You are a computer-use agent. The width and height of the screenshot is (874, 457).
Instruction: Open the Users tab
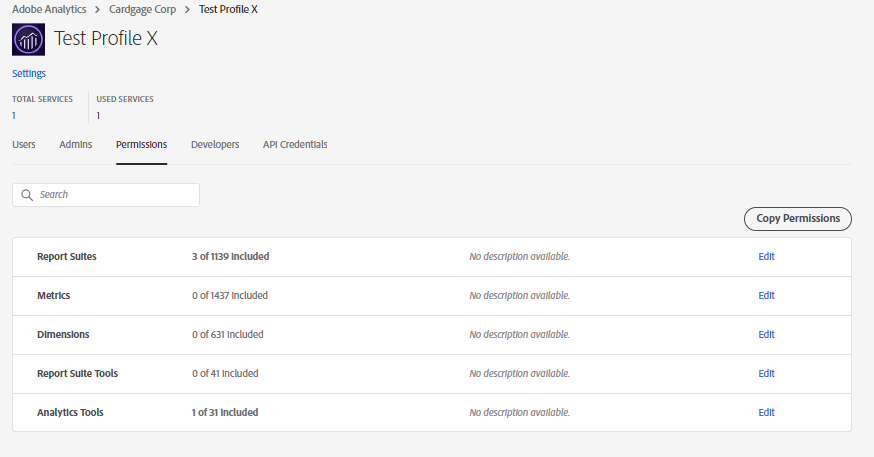pyautogui.click(x=24, y=145)
